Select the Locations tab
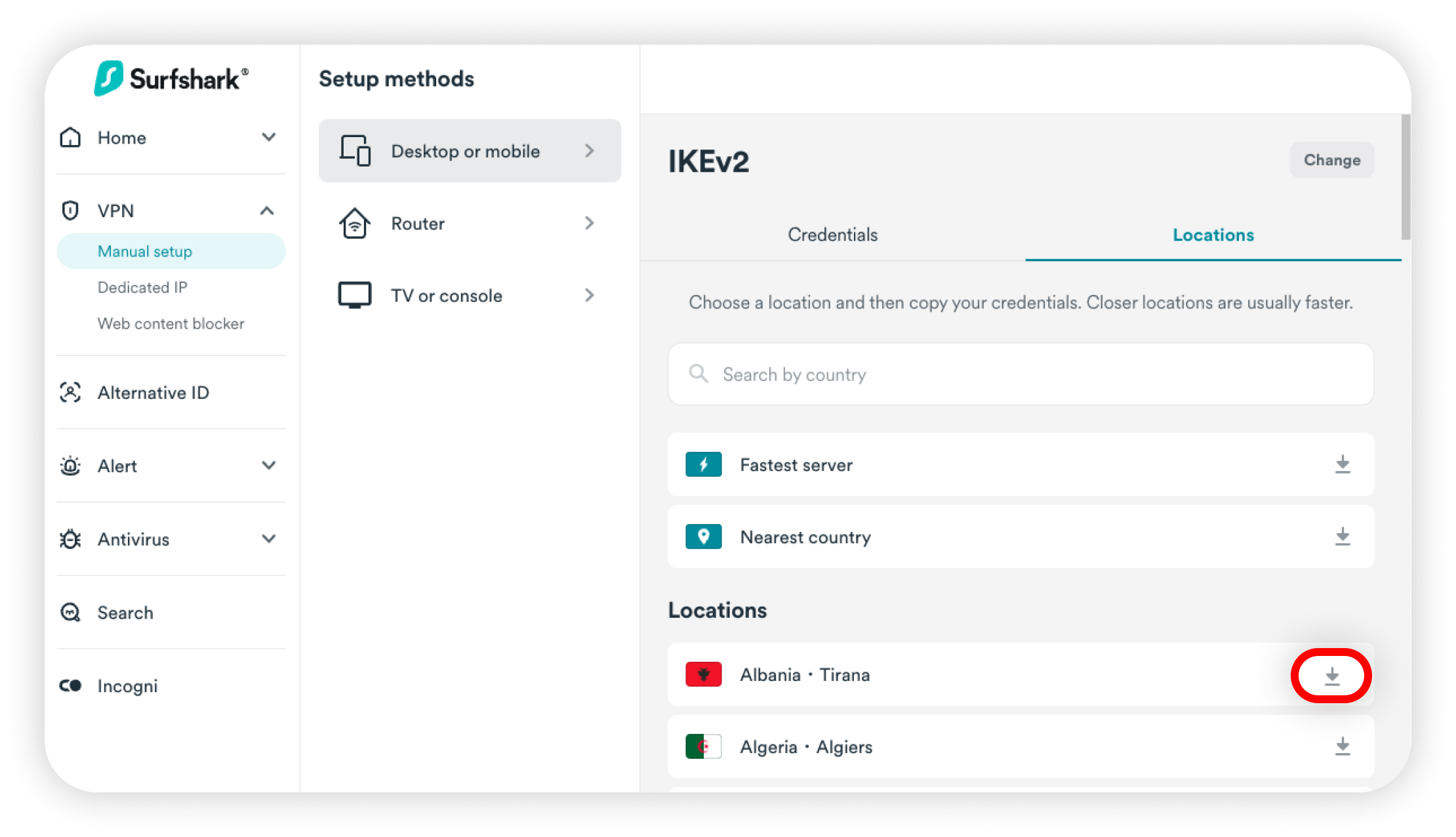 point(1213,235)
